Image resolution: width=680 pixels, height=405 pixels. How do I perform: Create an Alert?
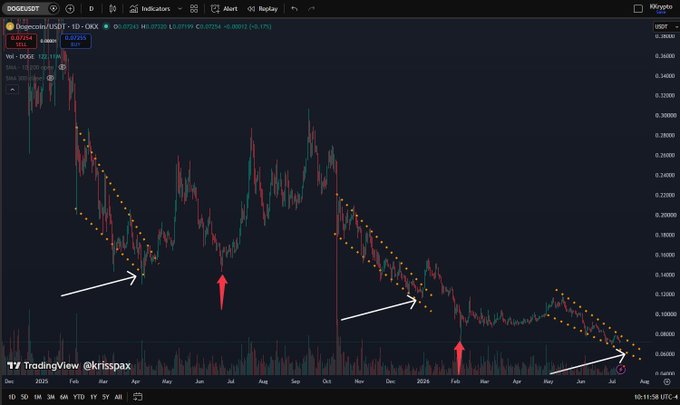click(224, 9)
